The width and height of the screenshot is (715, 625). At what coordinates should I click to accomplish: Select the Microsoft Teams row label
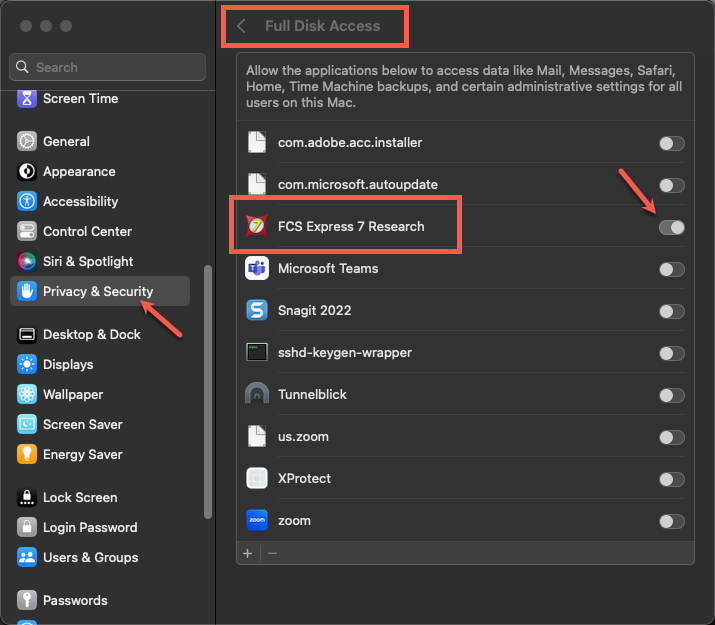[x=328, y=269]
